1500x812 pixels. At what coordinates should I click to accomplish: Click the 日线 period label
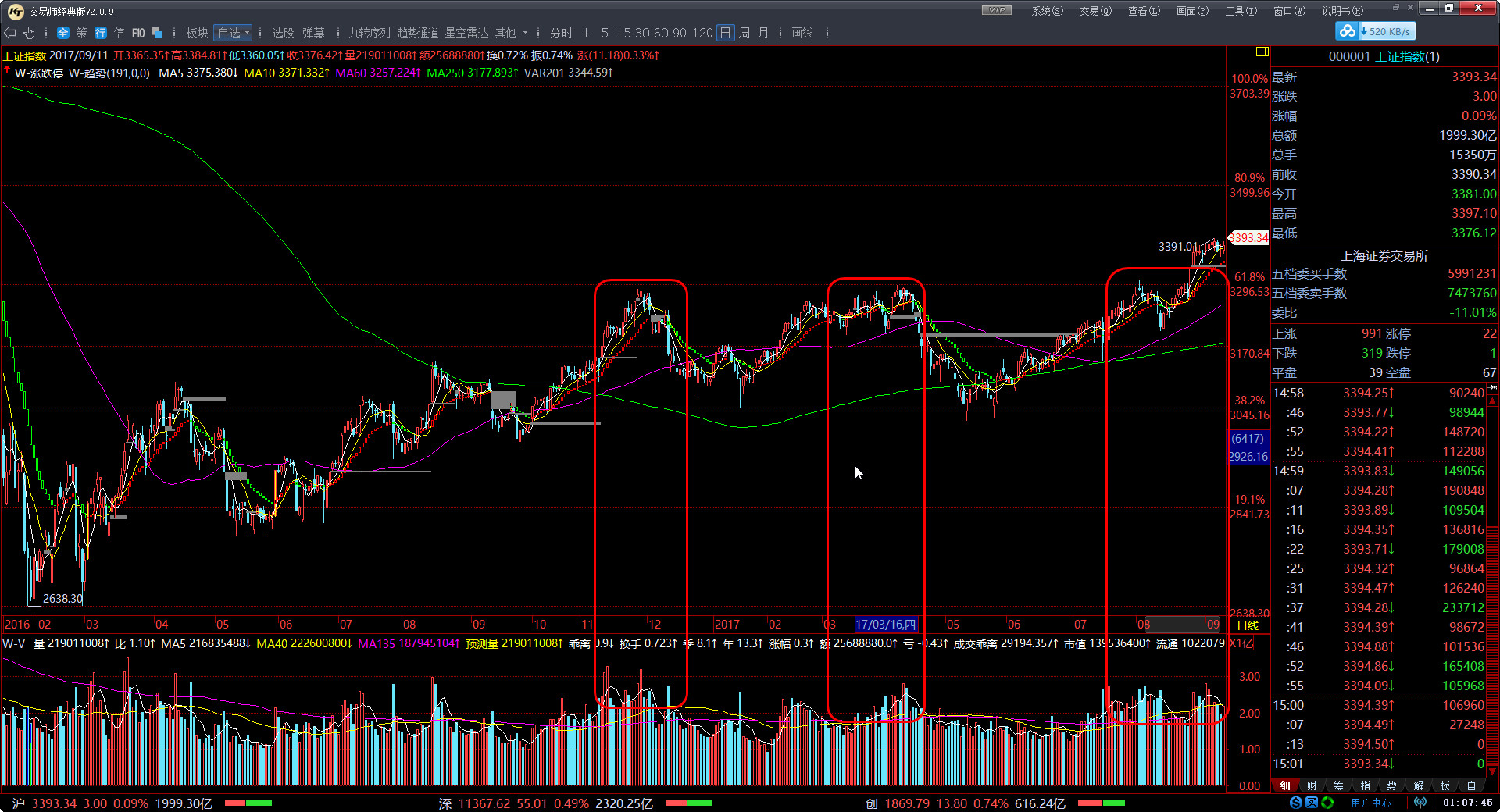point(1248,625)
